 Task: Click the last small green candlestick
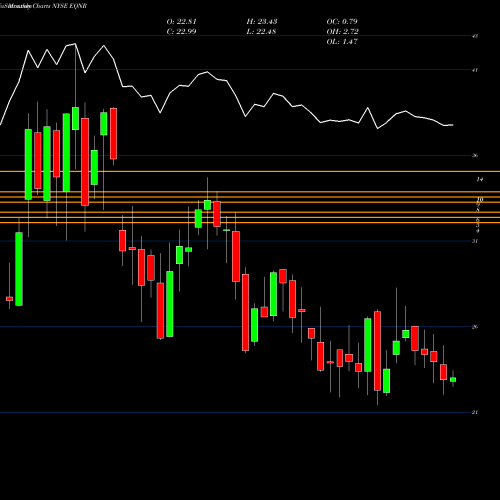click(453, 379)
